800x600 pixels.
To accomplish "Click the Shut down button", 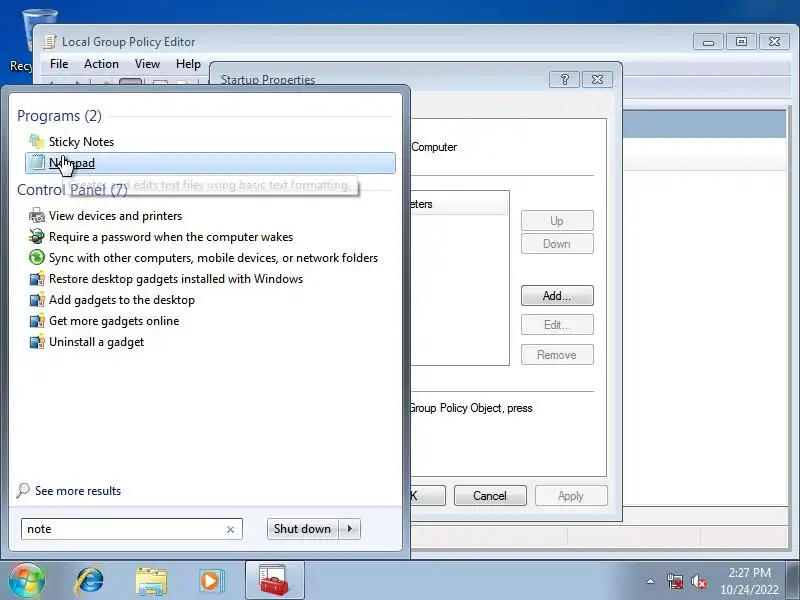I will [303, 529].
